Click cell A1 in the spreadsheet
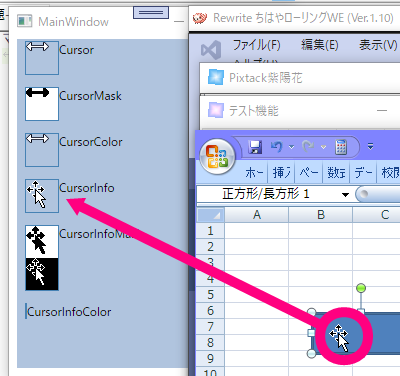 click(257, 231)
